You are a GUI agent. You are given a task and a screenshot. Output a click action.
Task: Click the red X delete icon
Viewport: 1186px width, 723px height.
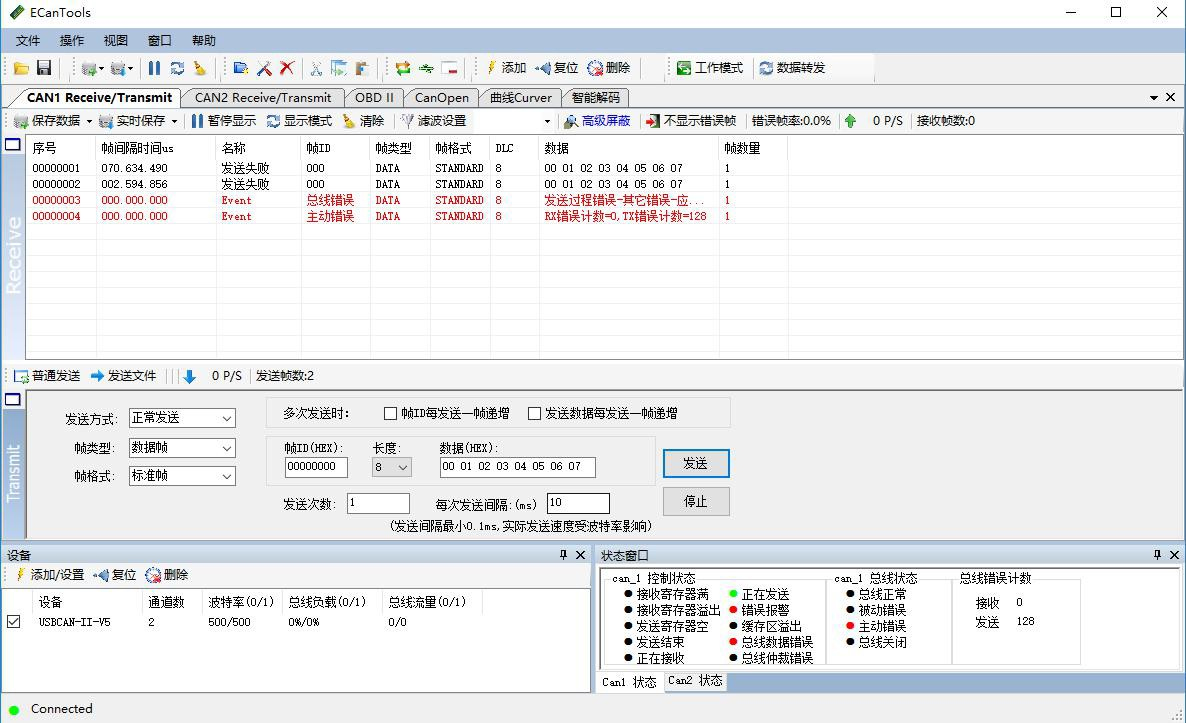click(287, 68)
